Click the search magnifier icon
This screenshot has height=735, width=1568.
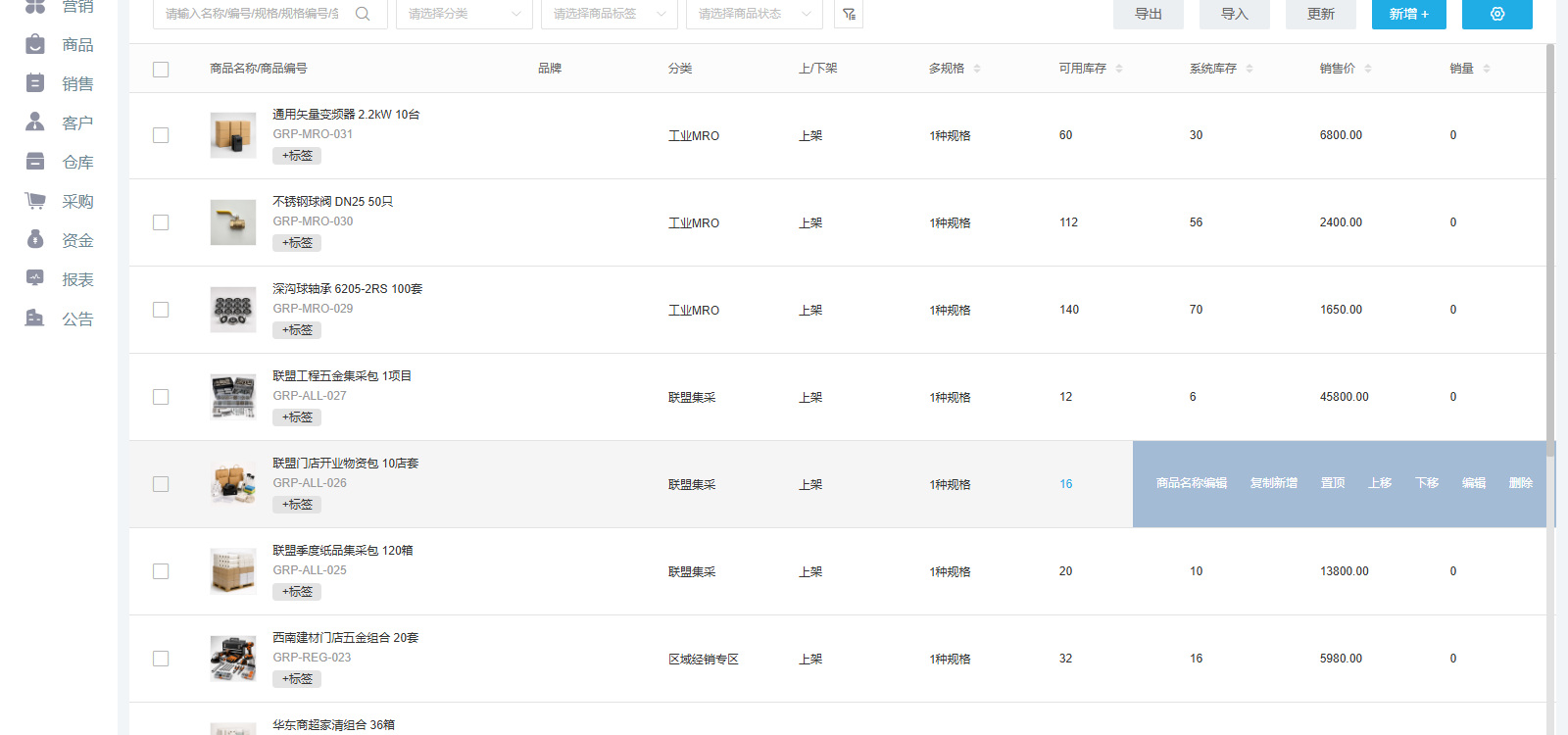(363, 14)
